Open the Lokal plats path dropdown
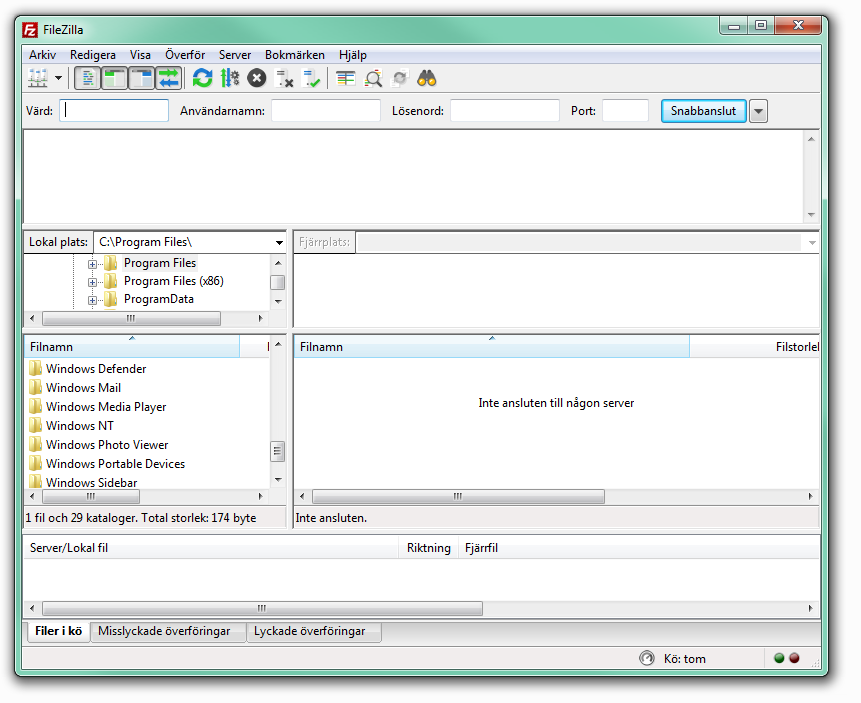Image resolution: width=861 pixels, height=703 pixels. 279,242
